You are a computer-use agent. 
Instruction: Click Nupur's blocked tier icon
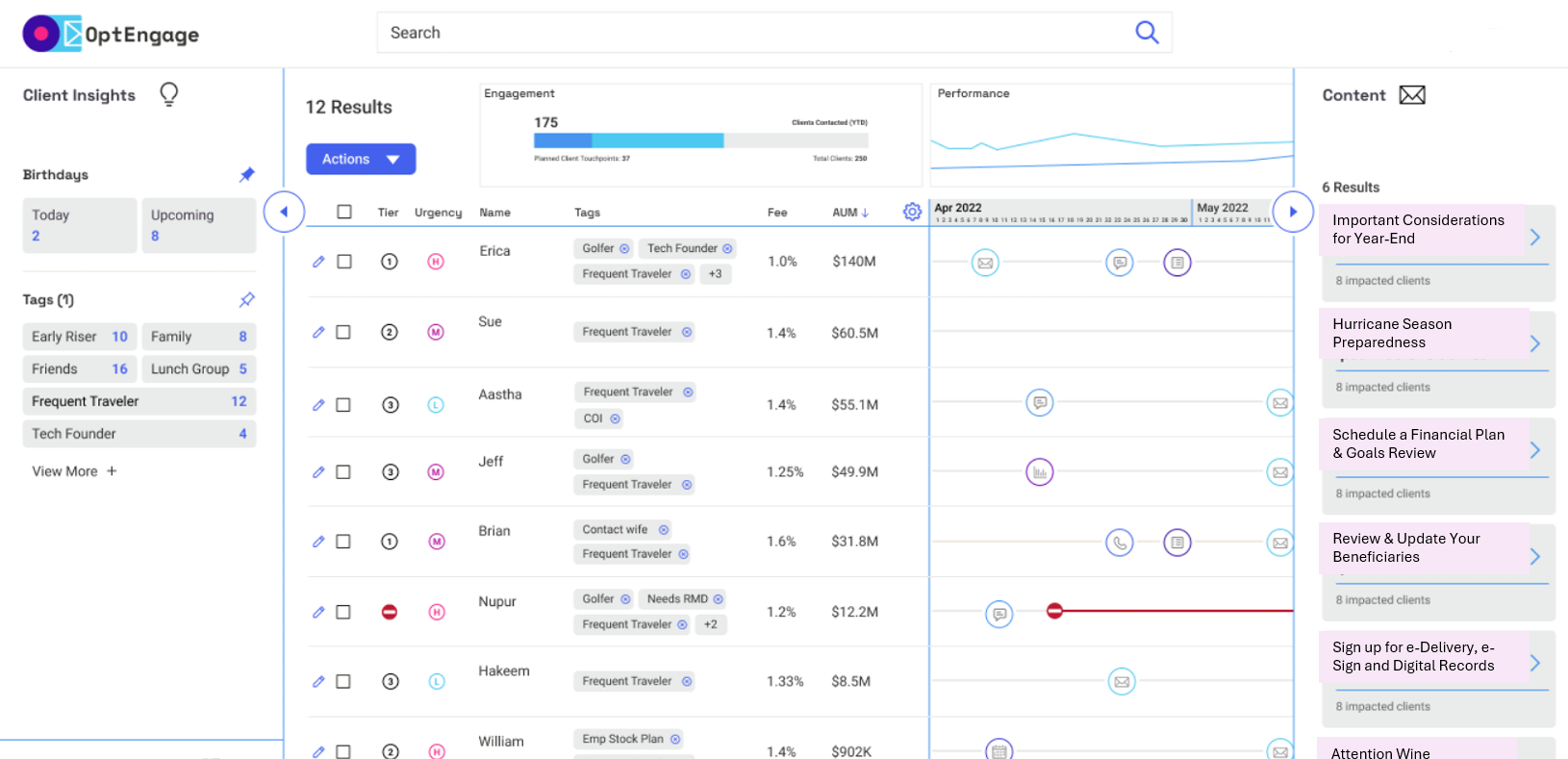coord(390,612)
